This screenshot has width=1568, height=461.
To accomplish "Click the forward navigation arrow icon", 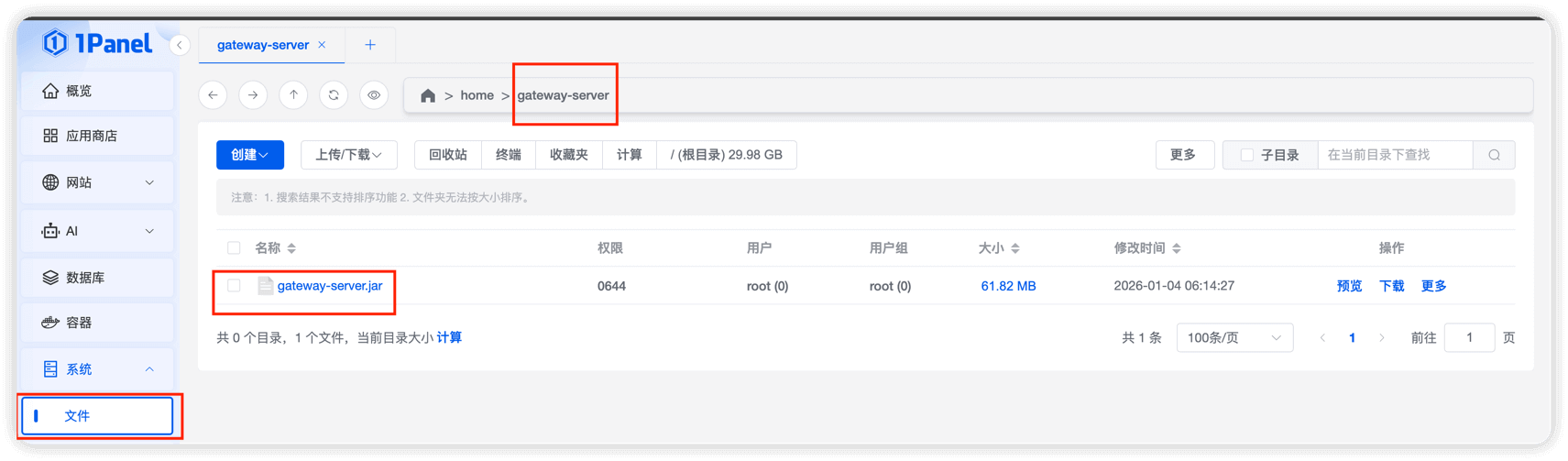I will pyautogui.click(x=253, y=95).
